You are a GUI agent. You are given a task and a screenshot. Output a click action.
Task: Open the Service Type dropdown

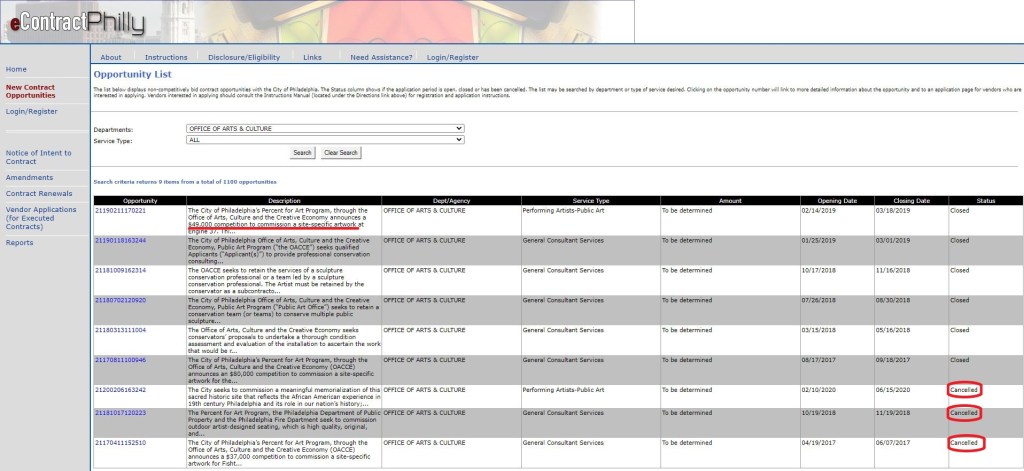coord(325,140)
